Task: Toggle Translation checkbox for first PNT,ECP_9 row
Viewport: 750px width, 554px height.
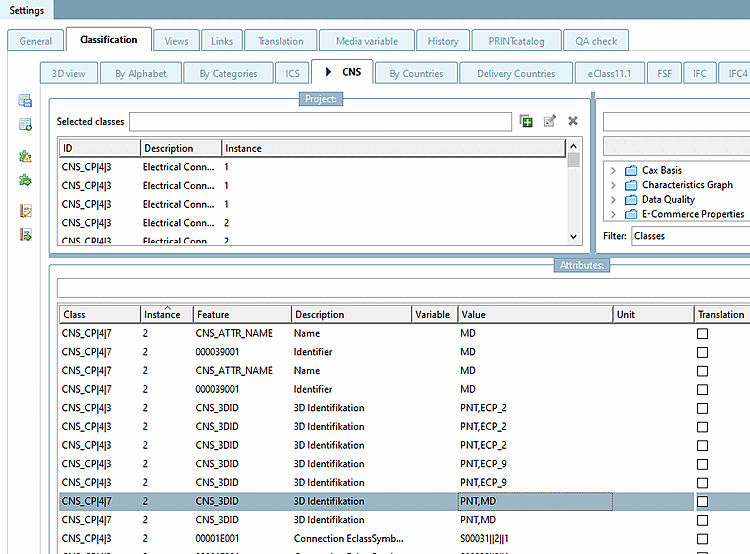Action: click(703, 464)
